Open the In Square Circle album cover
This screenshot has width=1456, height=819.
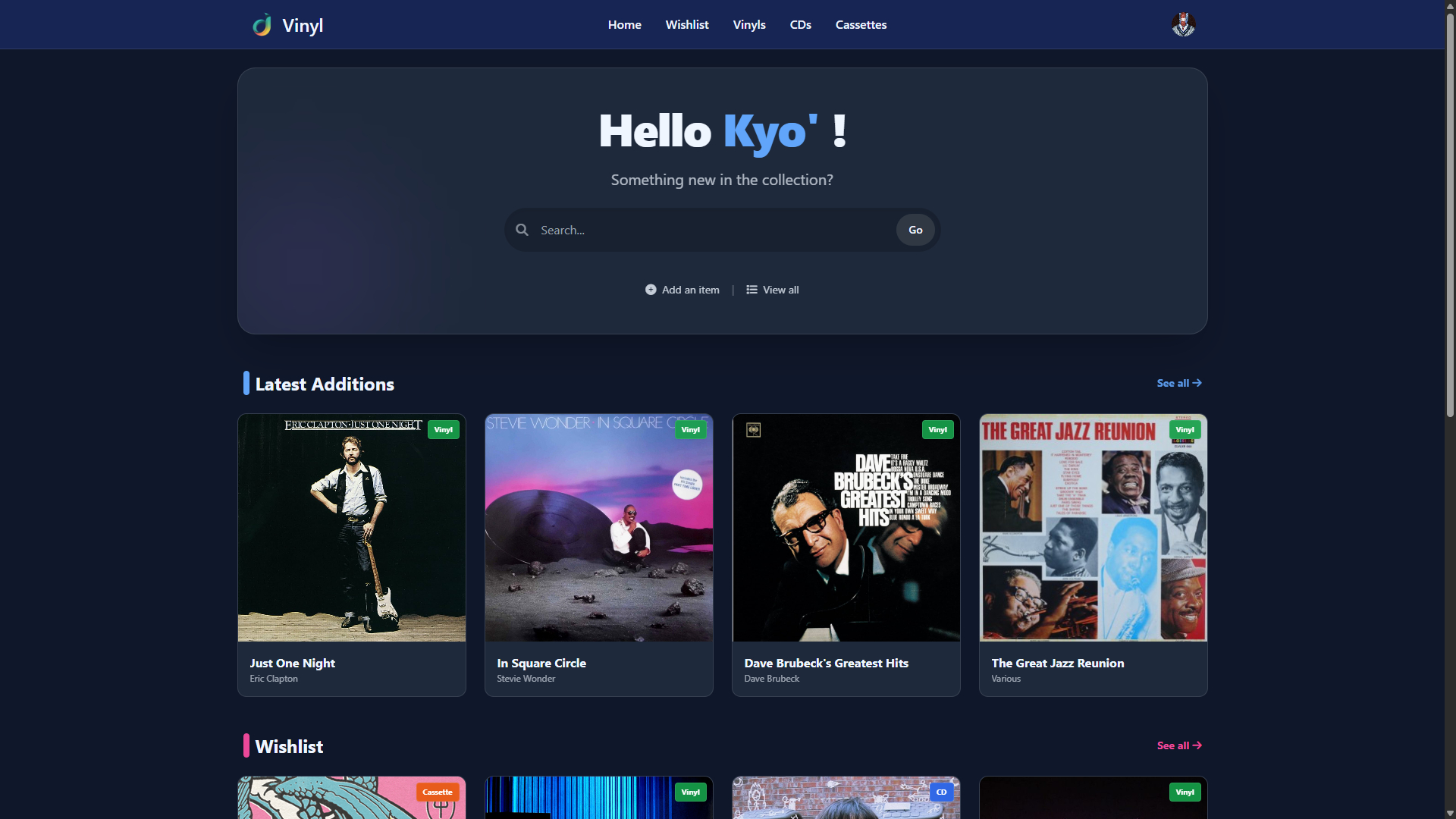coord(599,528)
